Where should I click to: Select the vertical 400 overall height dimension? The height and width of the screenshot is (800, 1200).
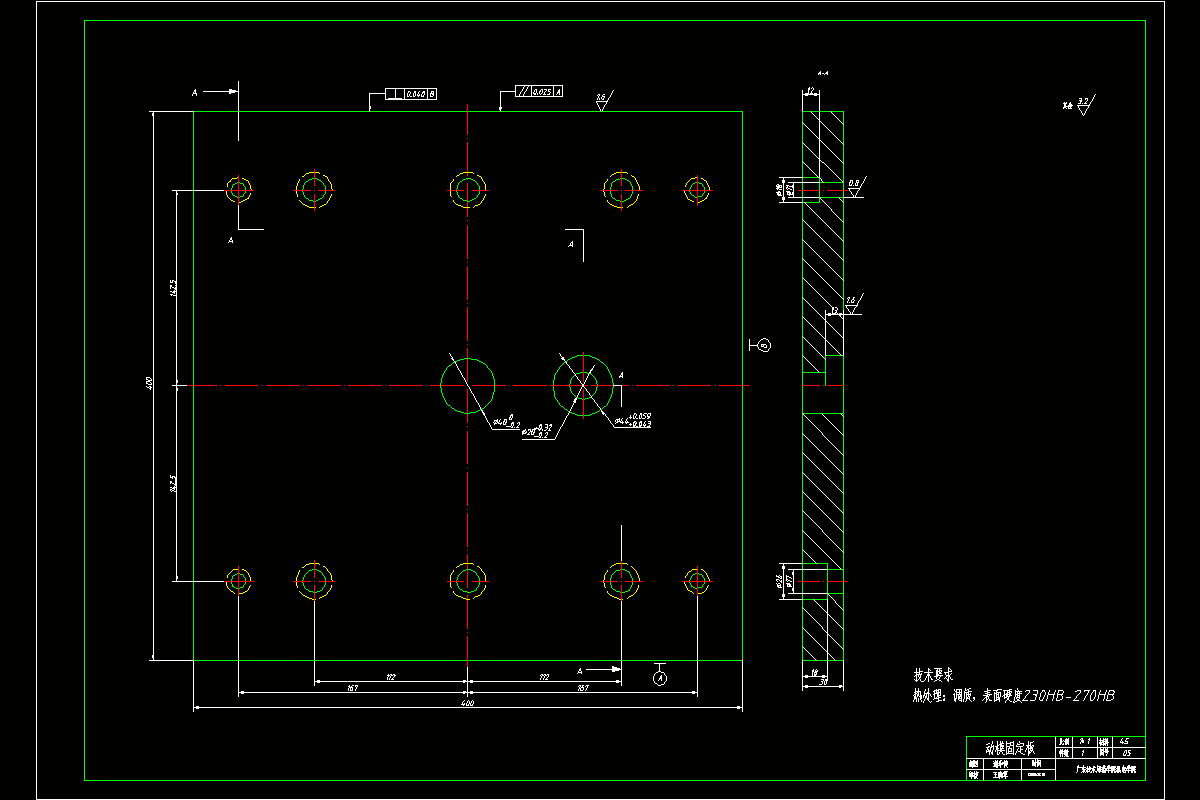click(x=148, y=383)
